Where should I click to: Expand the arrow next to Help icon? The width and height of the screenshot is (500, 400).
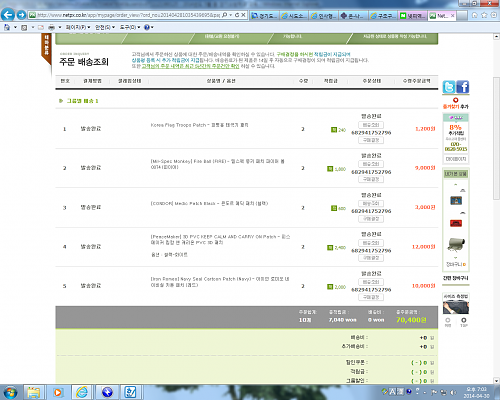(152, 27)
